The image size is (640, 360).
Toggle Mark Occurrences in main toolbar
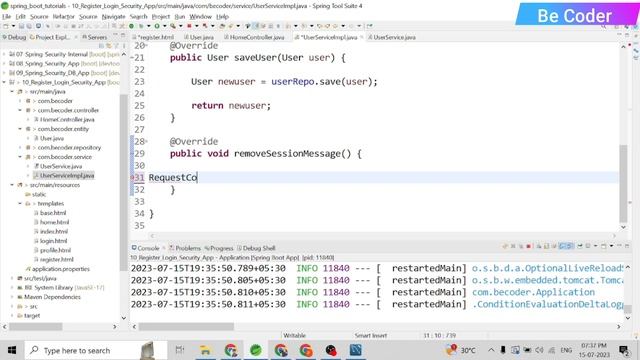(x=256, y=26)
